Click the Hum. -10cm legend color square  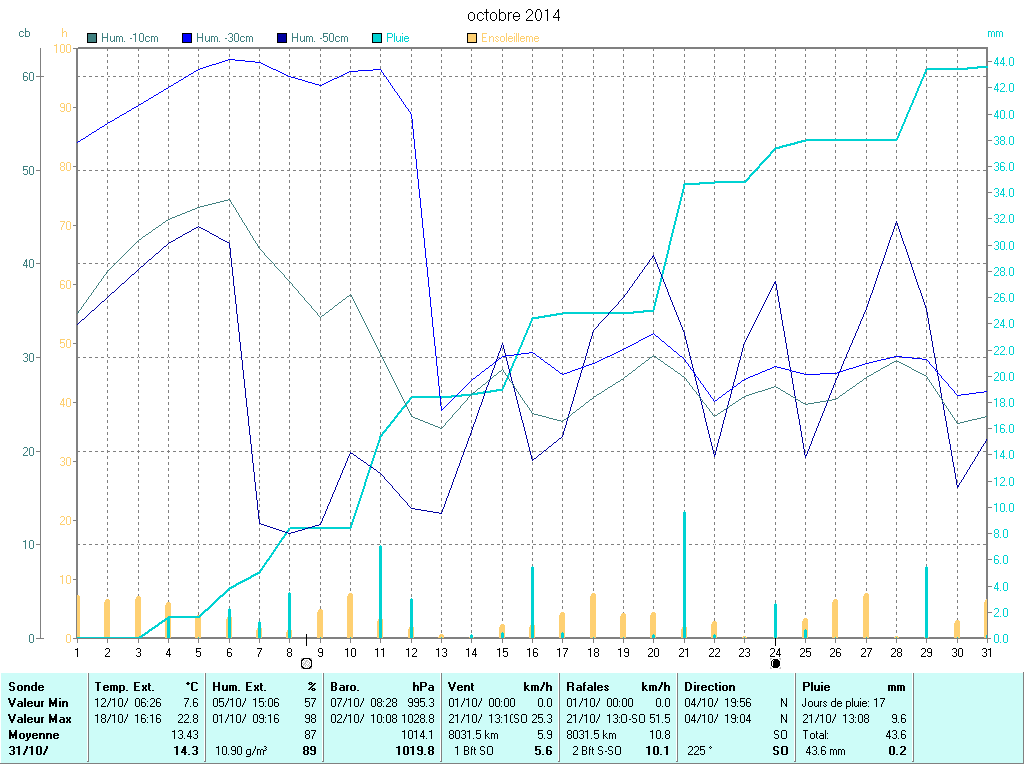(93, 38)
